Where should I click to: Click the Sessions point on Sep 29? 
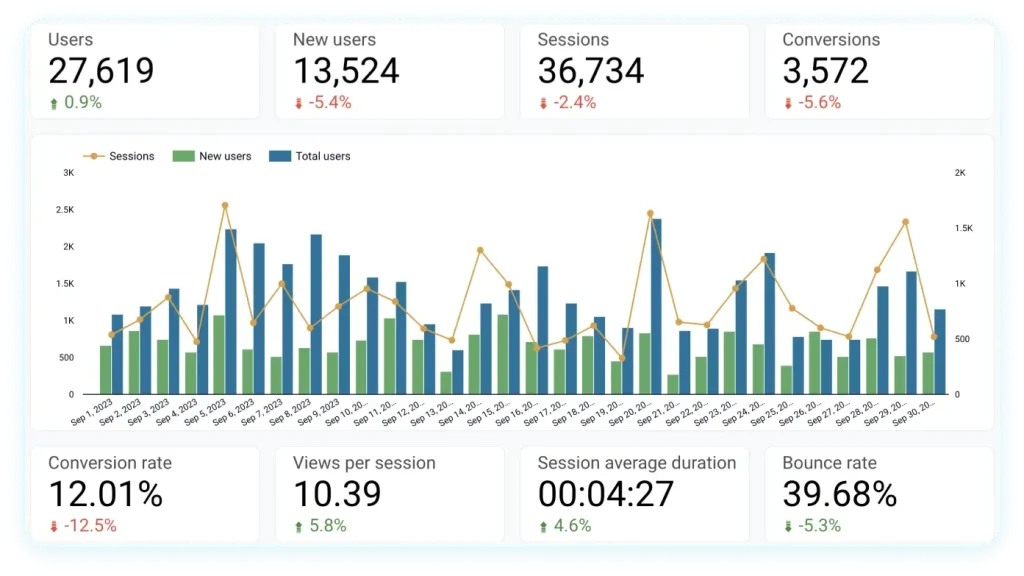(x=906, y=222)
